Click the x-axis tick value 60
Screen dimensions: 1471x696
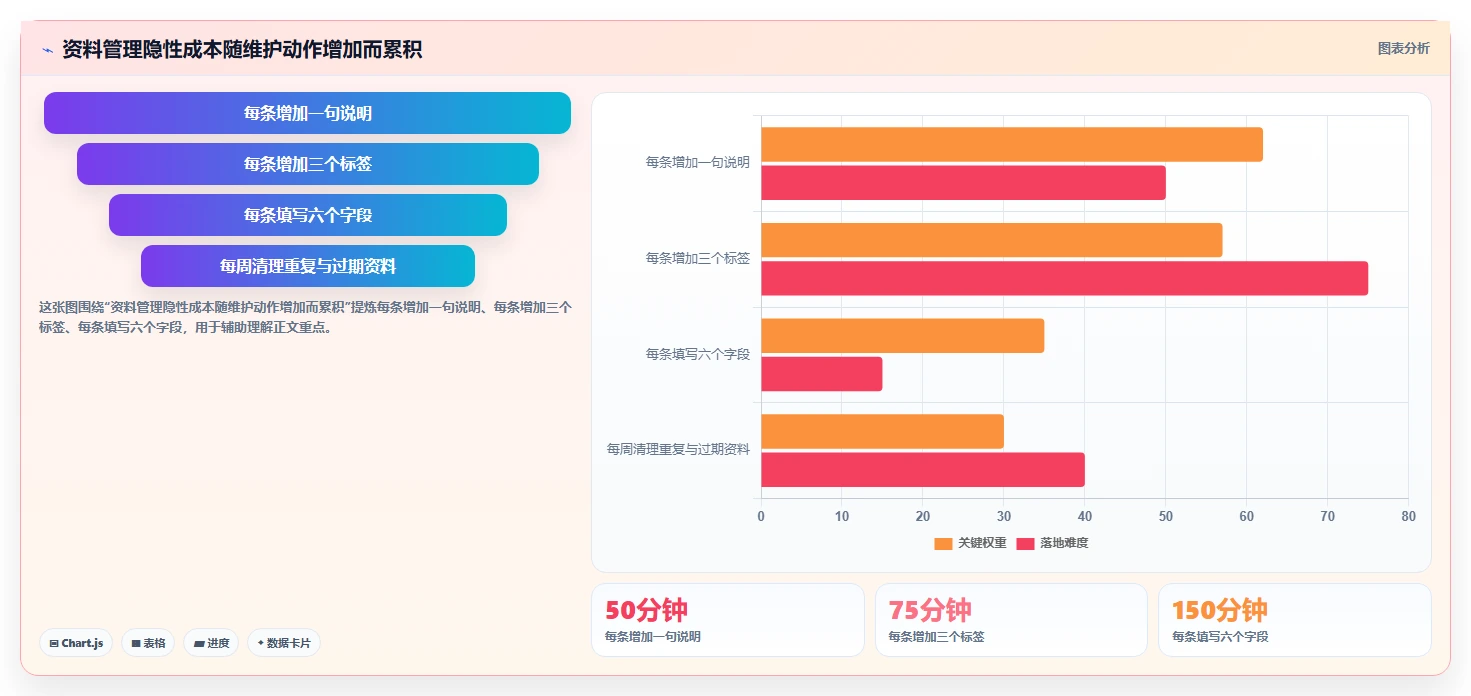pyautogui.click(x=1246, y=516)
